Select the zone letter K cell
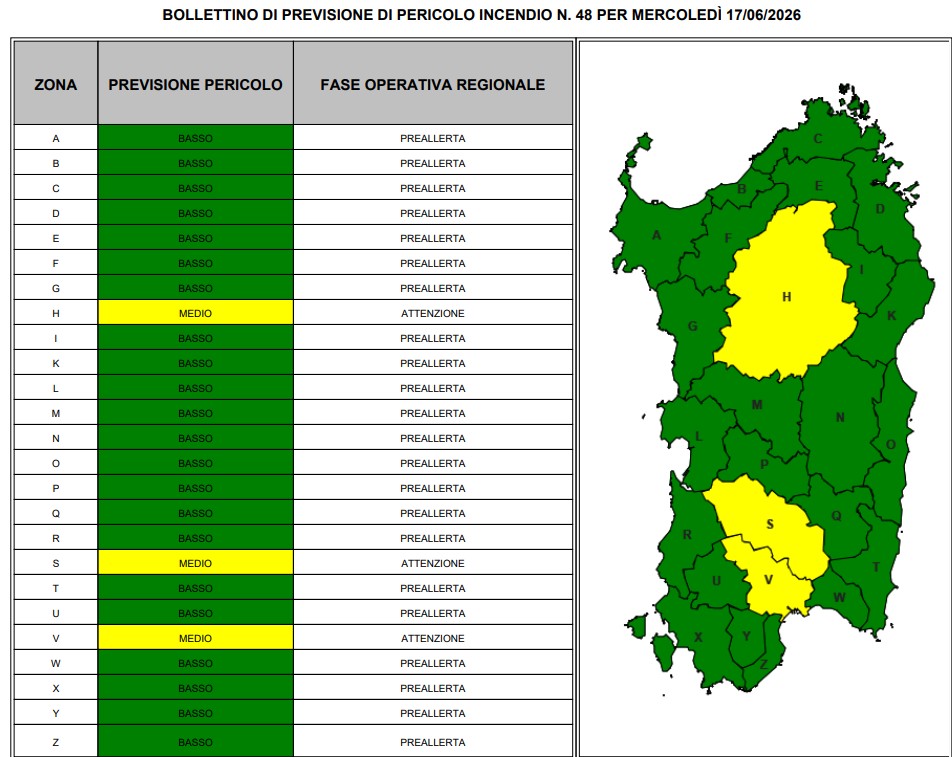Viewport: 952px width, 757px height. 55,363
